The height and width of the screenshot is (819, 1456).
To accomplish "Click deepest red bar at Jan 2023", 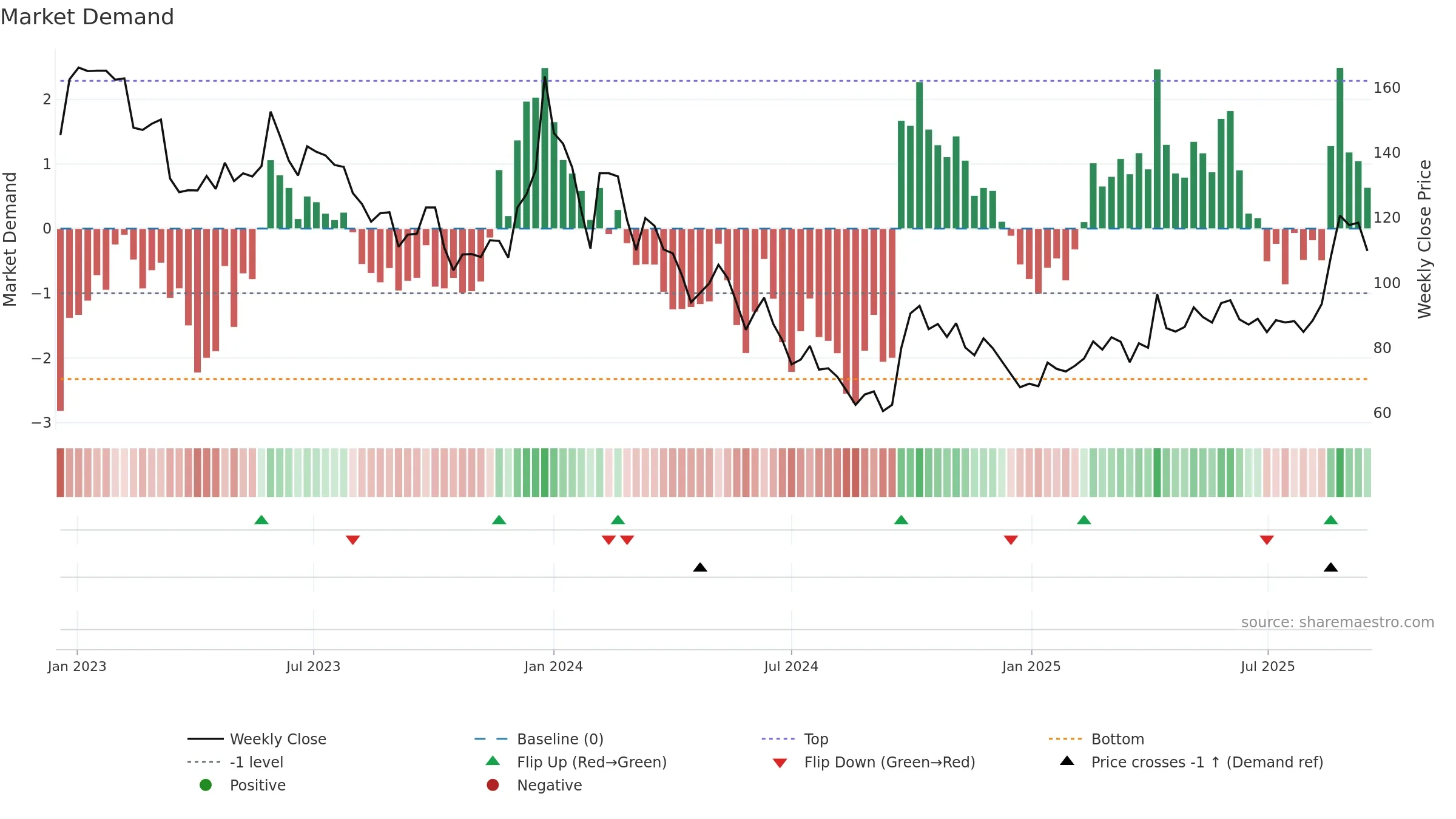I will [x=60, y=320].
